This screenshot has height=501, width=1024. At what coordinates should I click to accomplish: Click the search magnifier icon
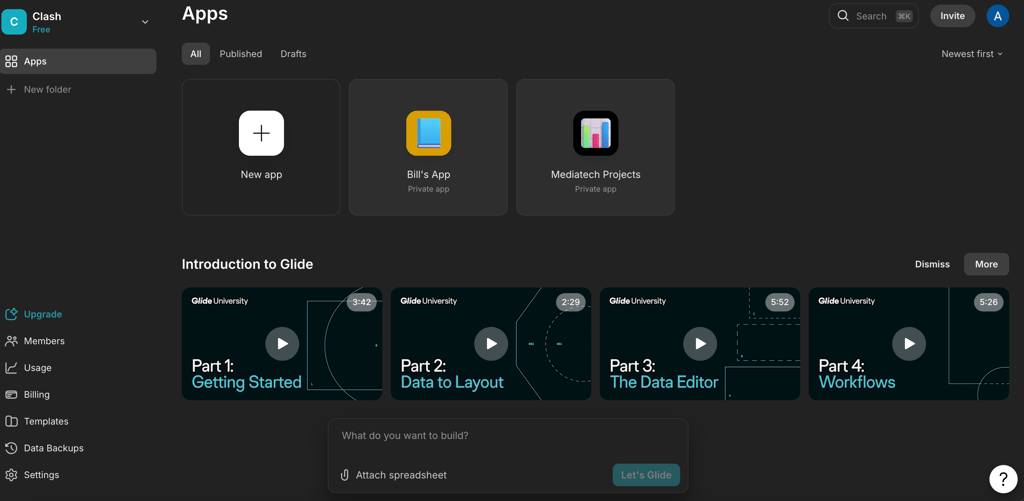(843, 16)
